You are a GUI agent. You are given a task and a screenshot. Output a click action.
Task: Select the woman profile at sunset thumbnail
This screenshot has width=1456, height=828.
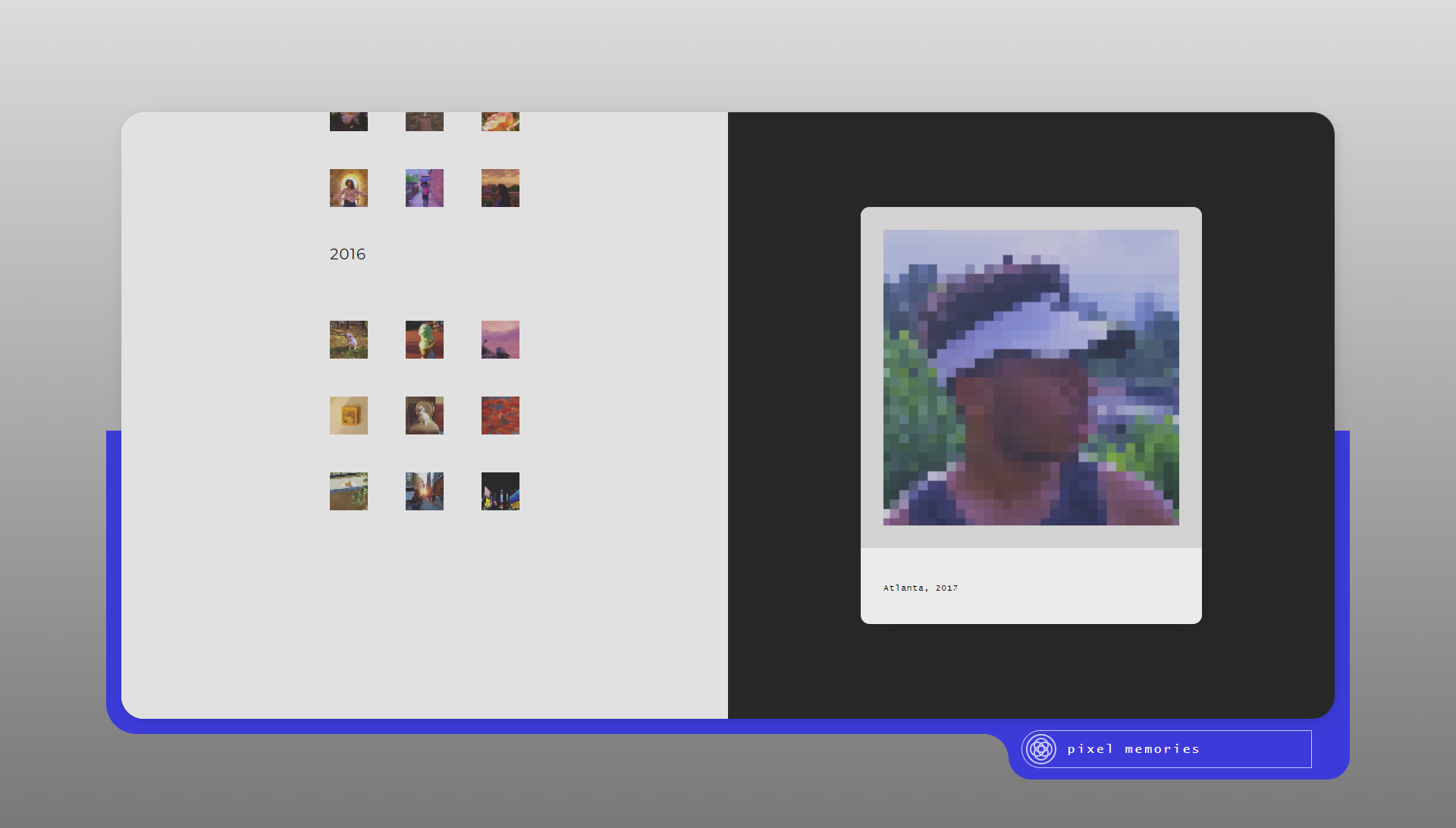coord(500,188)
